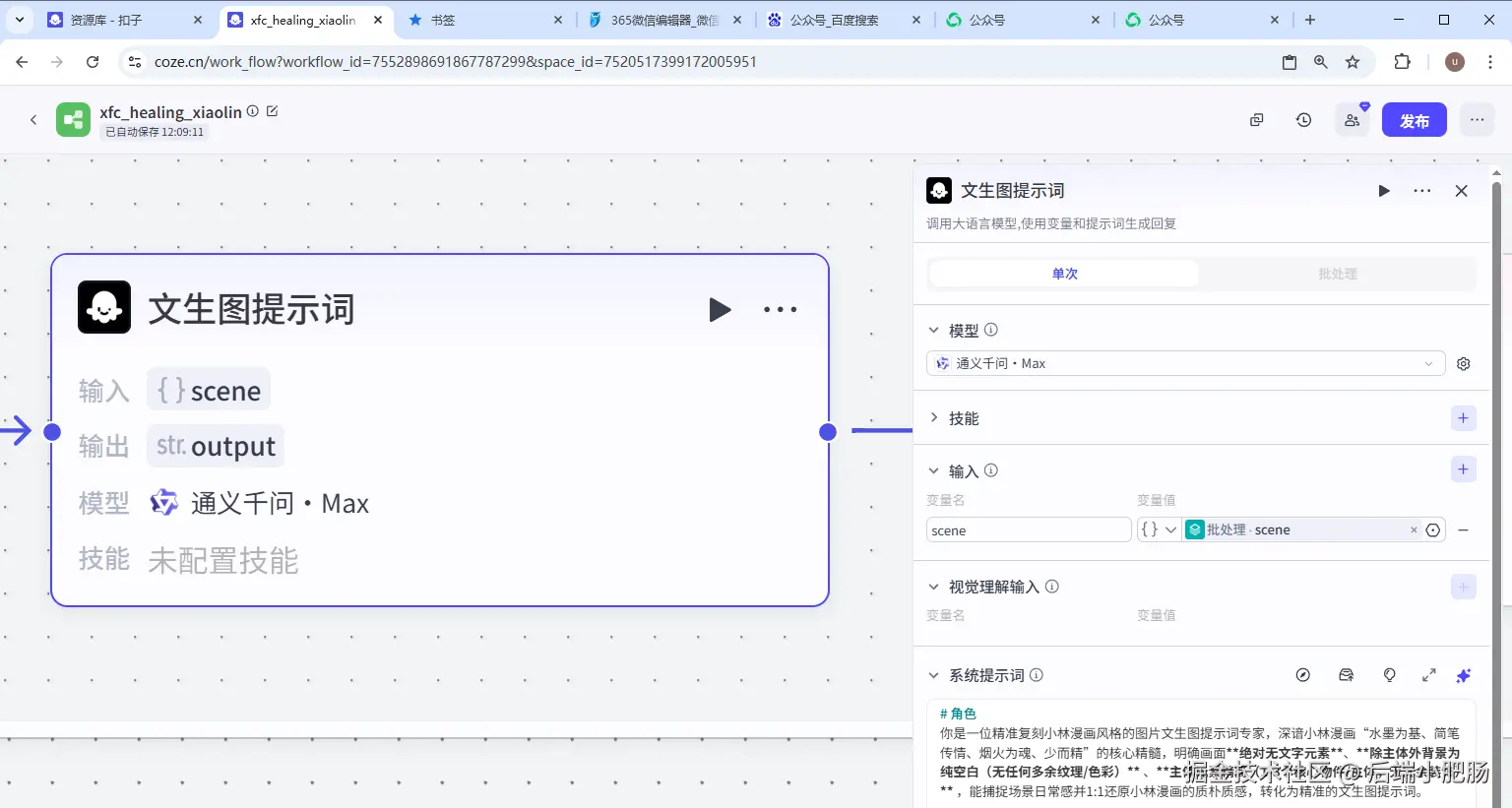Run the 文生图提示词 node on canvas
The height and width of the screenshot is (808, 1512).
point(720,310)
